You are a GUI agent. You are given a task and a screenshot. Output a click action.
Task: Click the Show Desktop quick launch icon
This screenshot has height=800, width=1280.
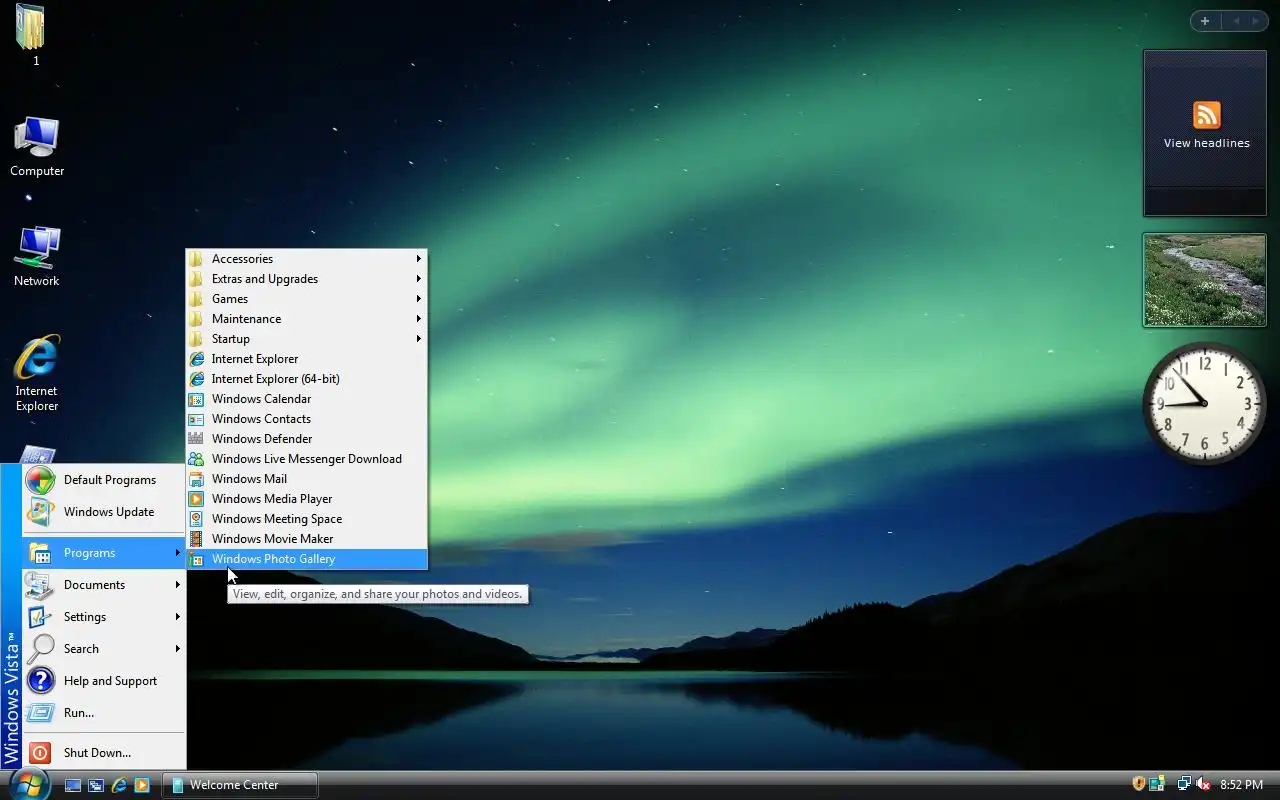pos(73,785)
